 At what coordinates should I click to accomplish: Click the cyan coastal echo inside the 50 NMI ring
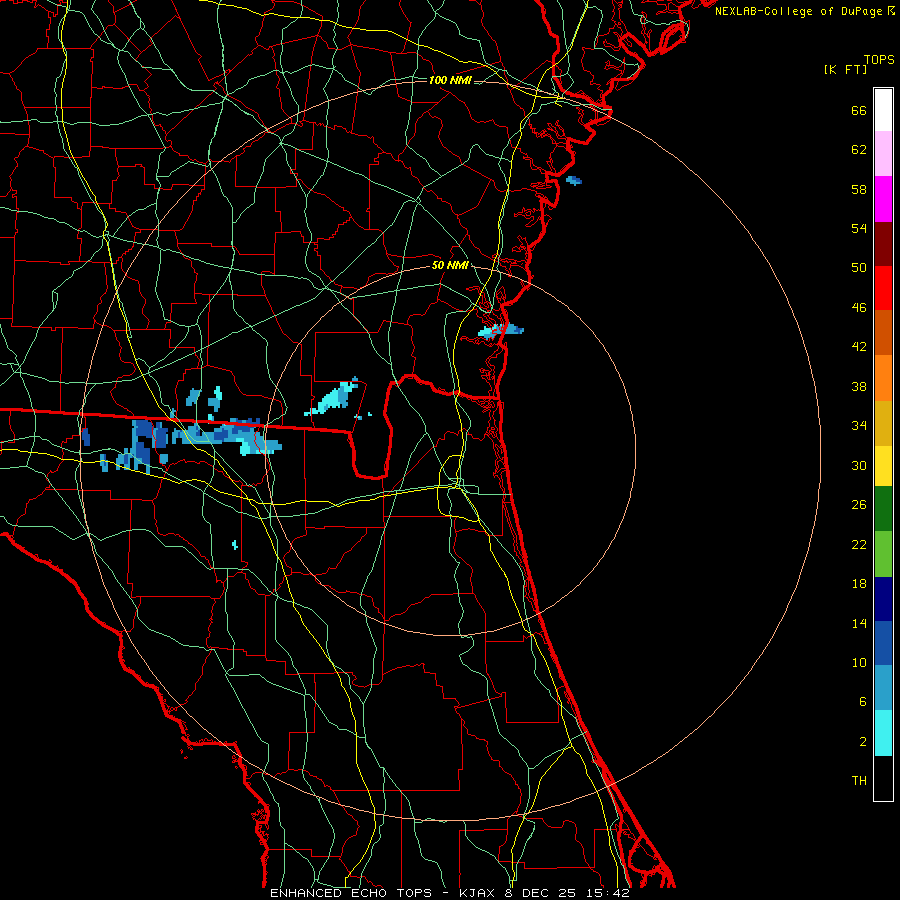click(x=501, y=331)
